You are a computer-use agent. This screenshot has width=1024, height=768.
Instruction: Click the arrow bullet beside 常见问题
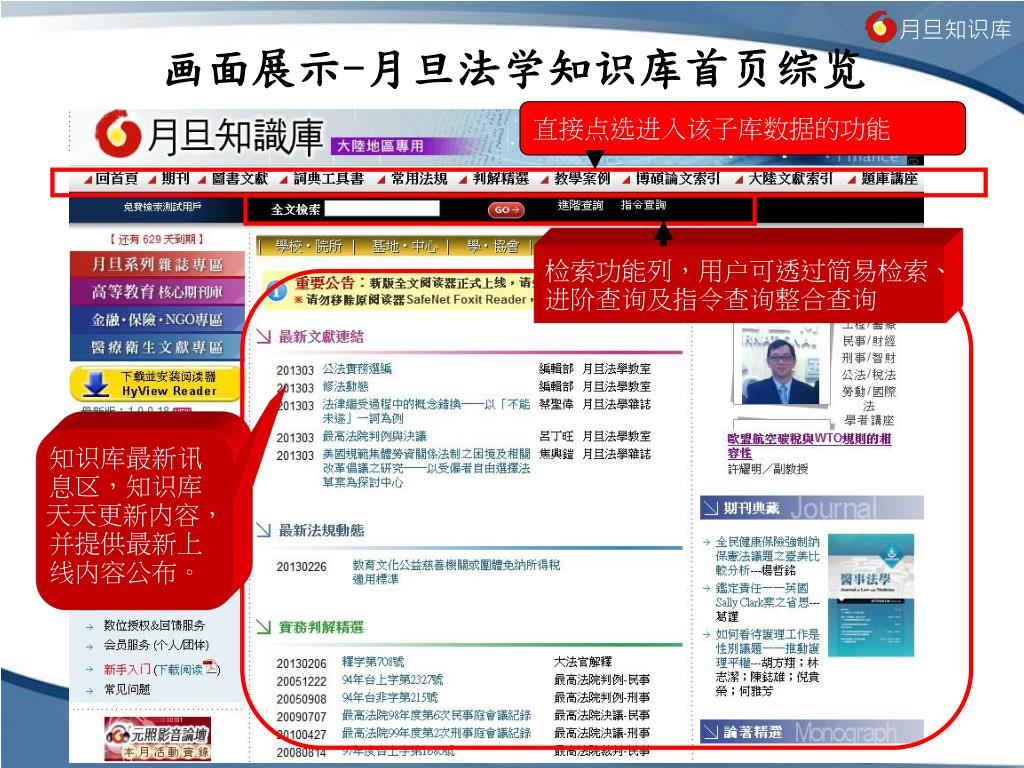89,691
